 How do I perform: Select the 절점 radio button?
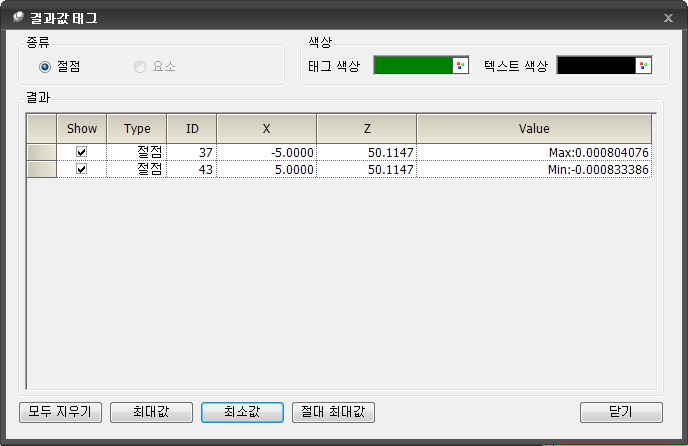pos(44,66)
